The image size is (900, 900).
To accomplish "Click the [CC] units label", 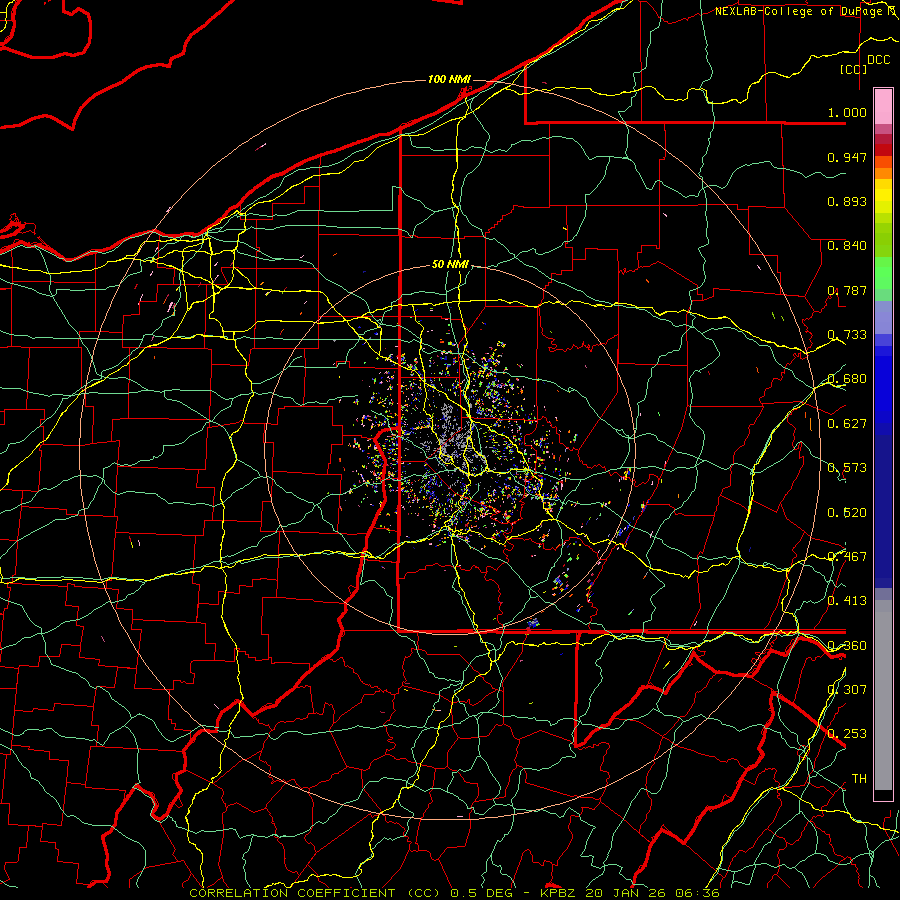I will pos(854,69).
